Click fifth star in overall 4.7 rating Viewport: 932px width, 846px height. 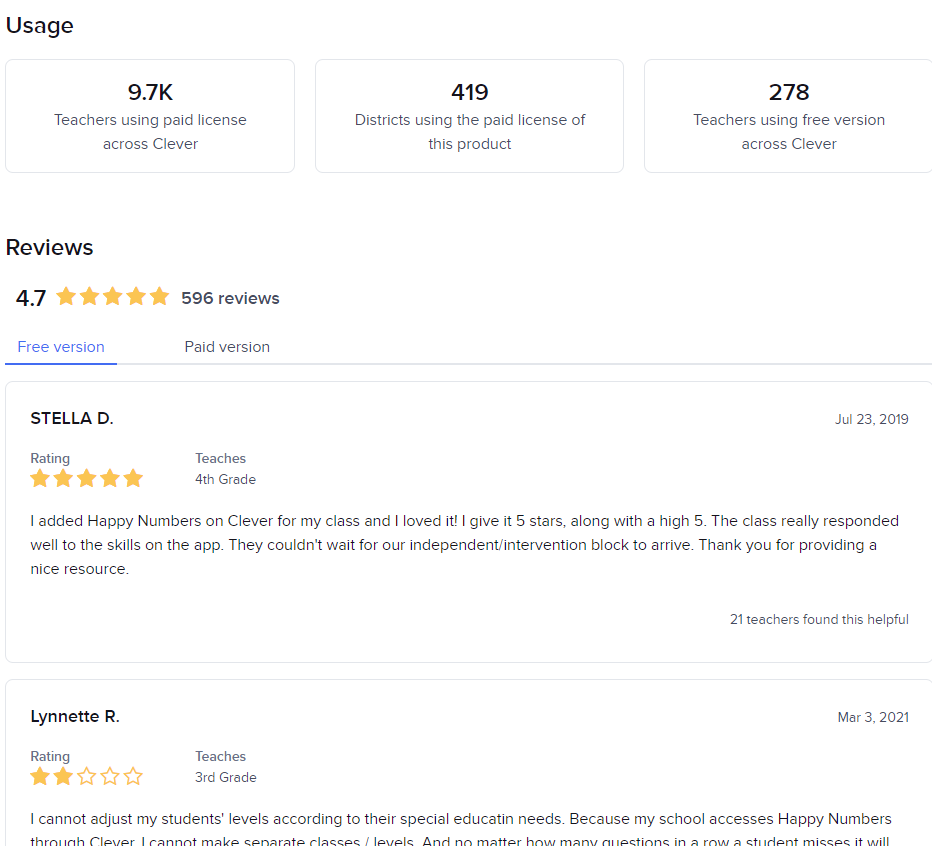[159, 297]
